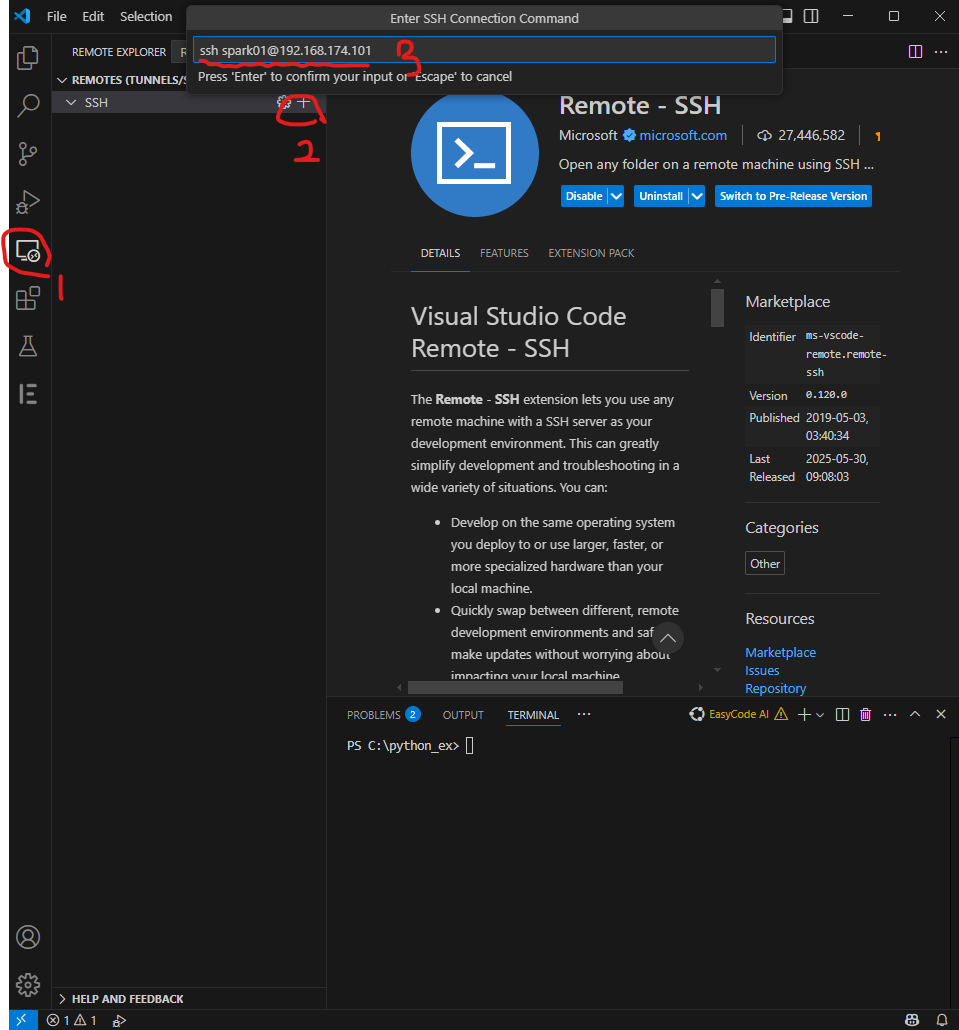This screenshot has height=1030, width=959.
Task: Kill terminal with trash icon
Action: 866,714
